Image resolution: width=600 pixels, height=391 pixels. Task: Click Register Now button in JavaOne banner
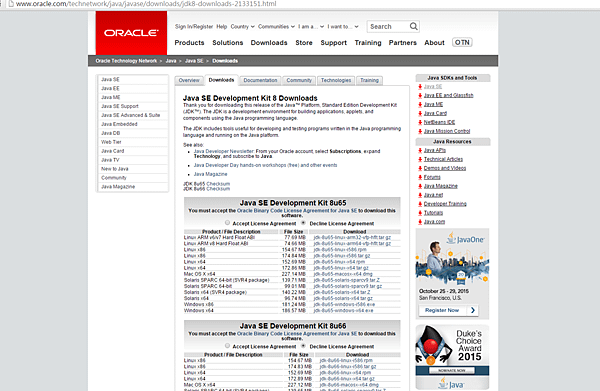tap(448, 310)
